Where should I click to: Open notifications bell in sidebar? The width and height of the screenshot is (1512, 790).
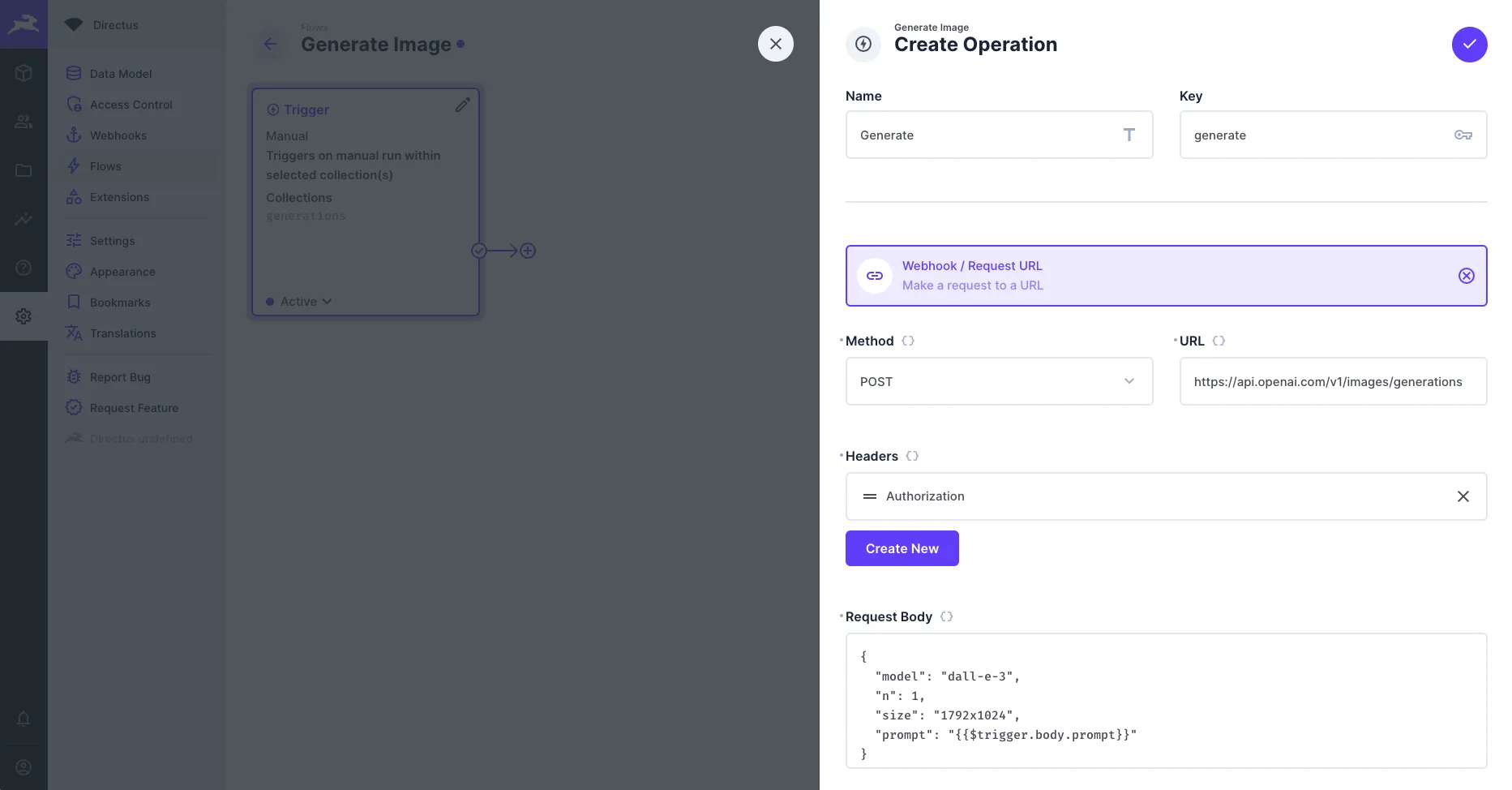24,719
